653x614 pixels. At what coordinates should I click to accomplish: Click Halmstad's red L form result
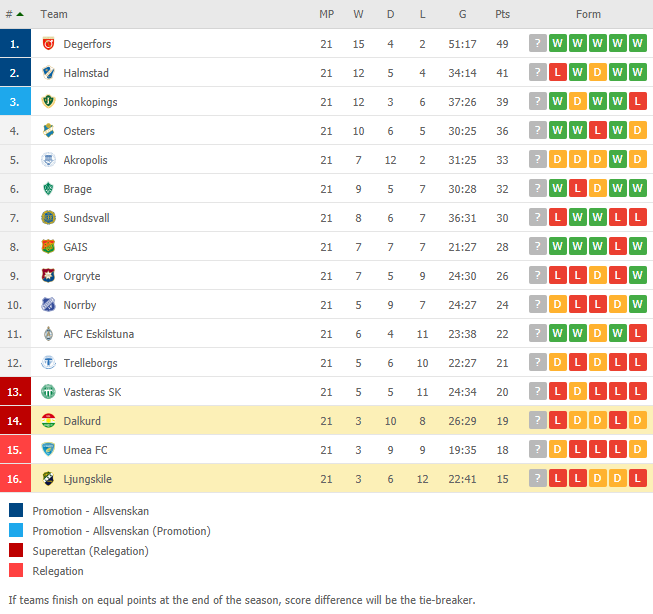tap(558, 72)
